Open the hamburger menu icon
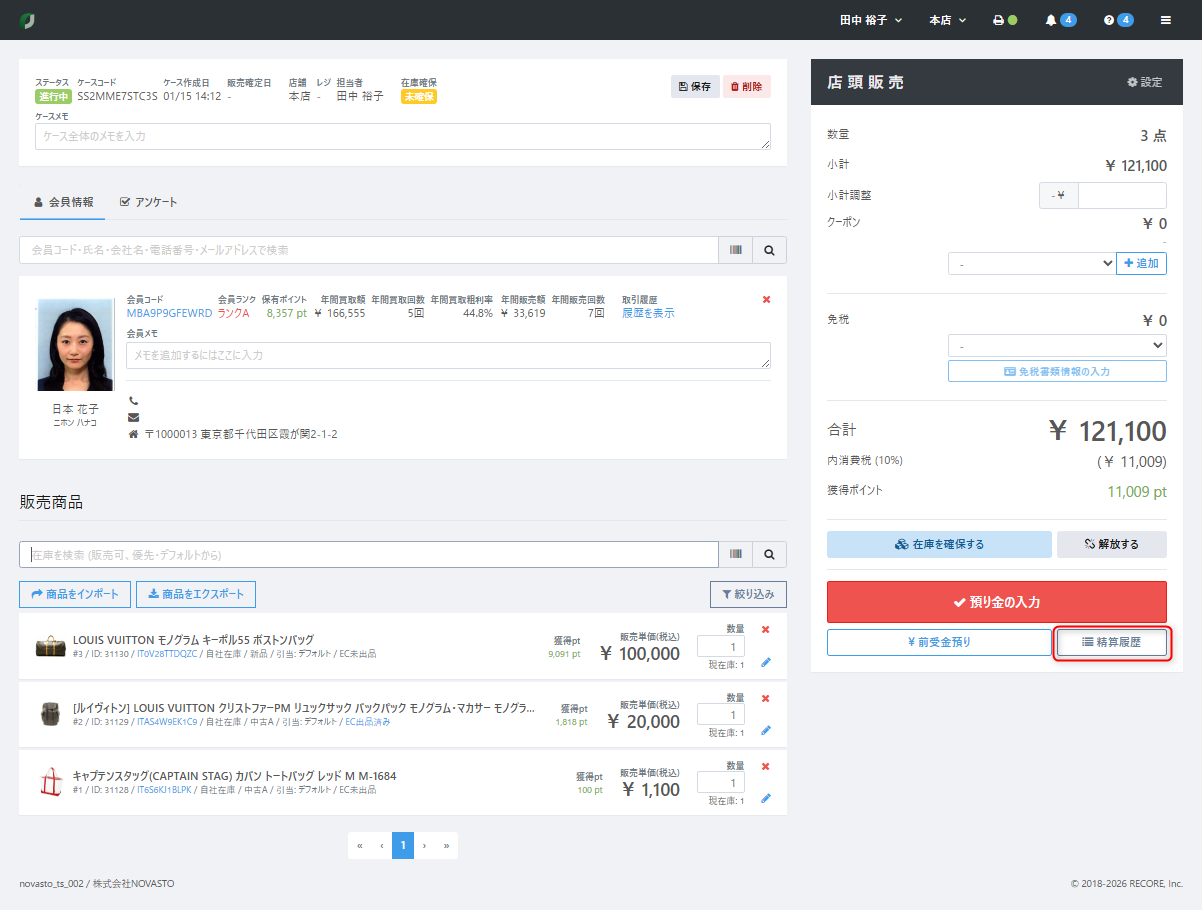The image size is (1202, 910). [1165, 20]
